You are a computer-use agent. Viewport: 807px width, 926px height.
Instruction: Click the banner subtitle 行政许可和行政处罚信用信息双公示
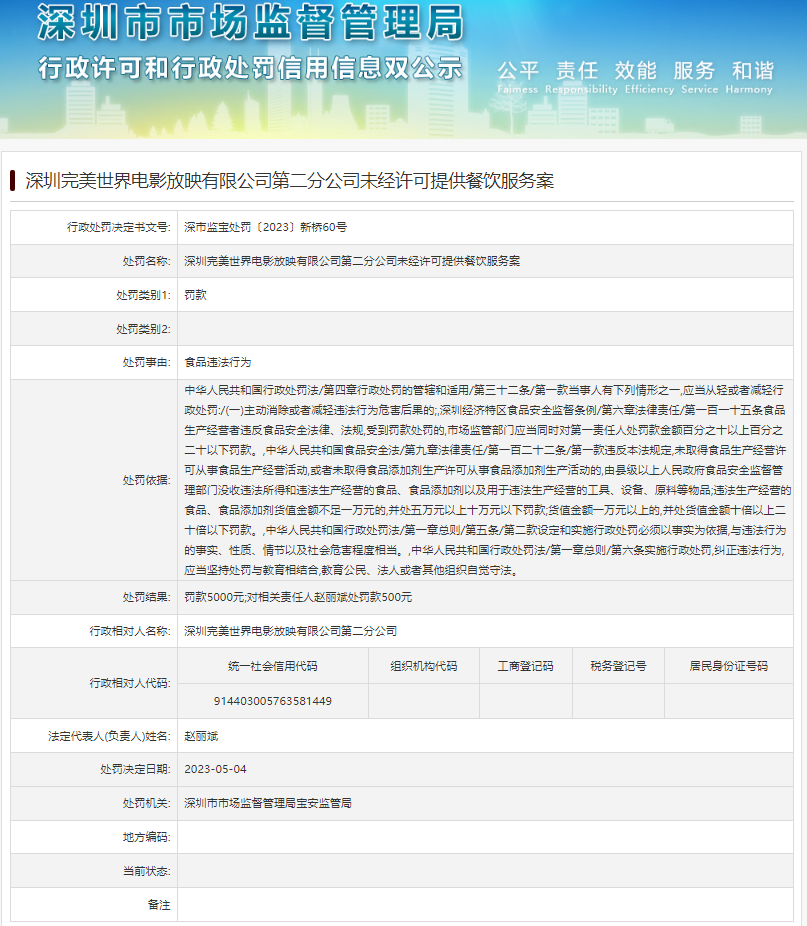pos(250,69)
